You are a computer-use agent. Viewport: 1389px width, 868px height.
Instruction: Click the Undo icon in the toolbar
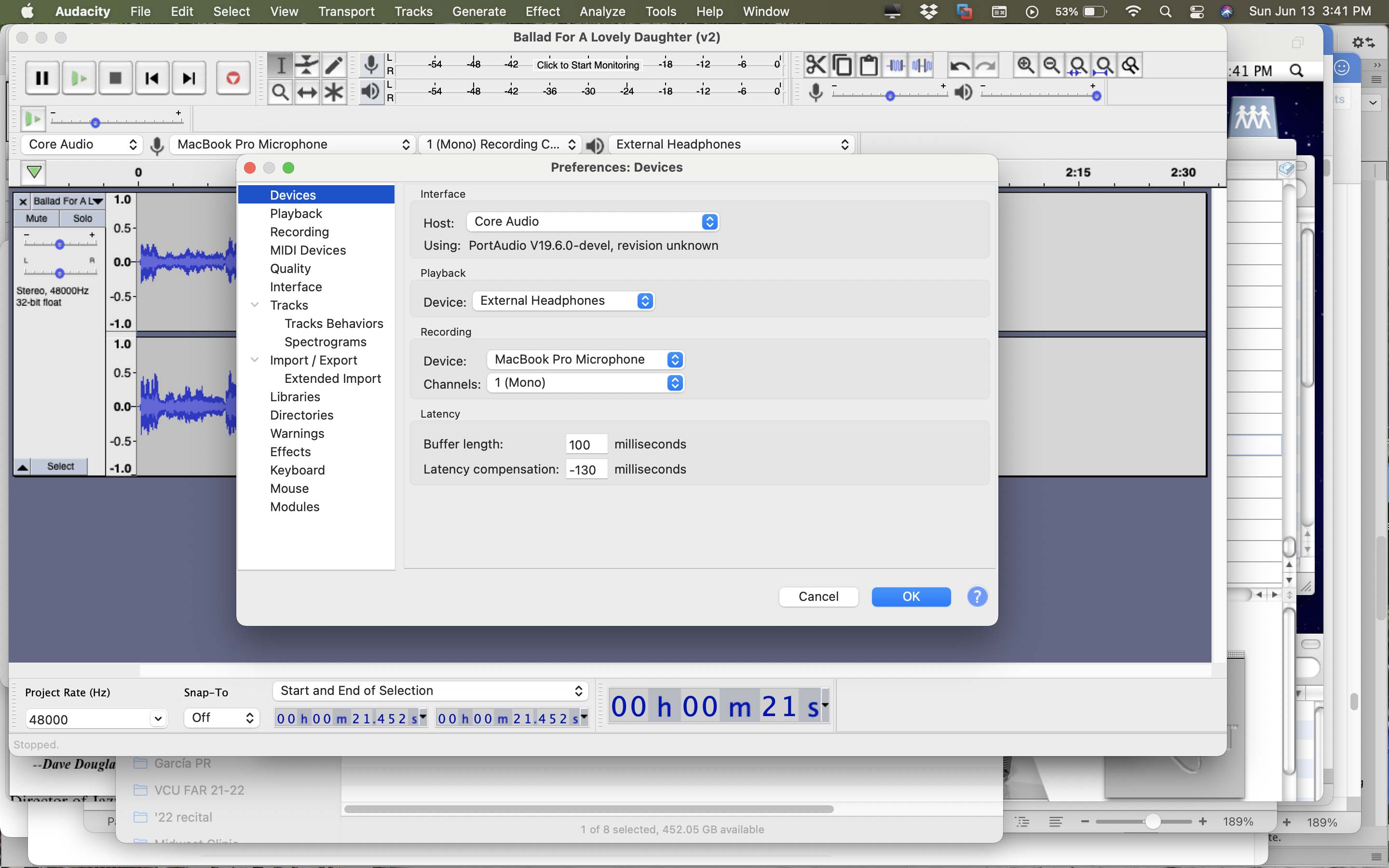[959, 65]
